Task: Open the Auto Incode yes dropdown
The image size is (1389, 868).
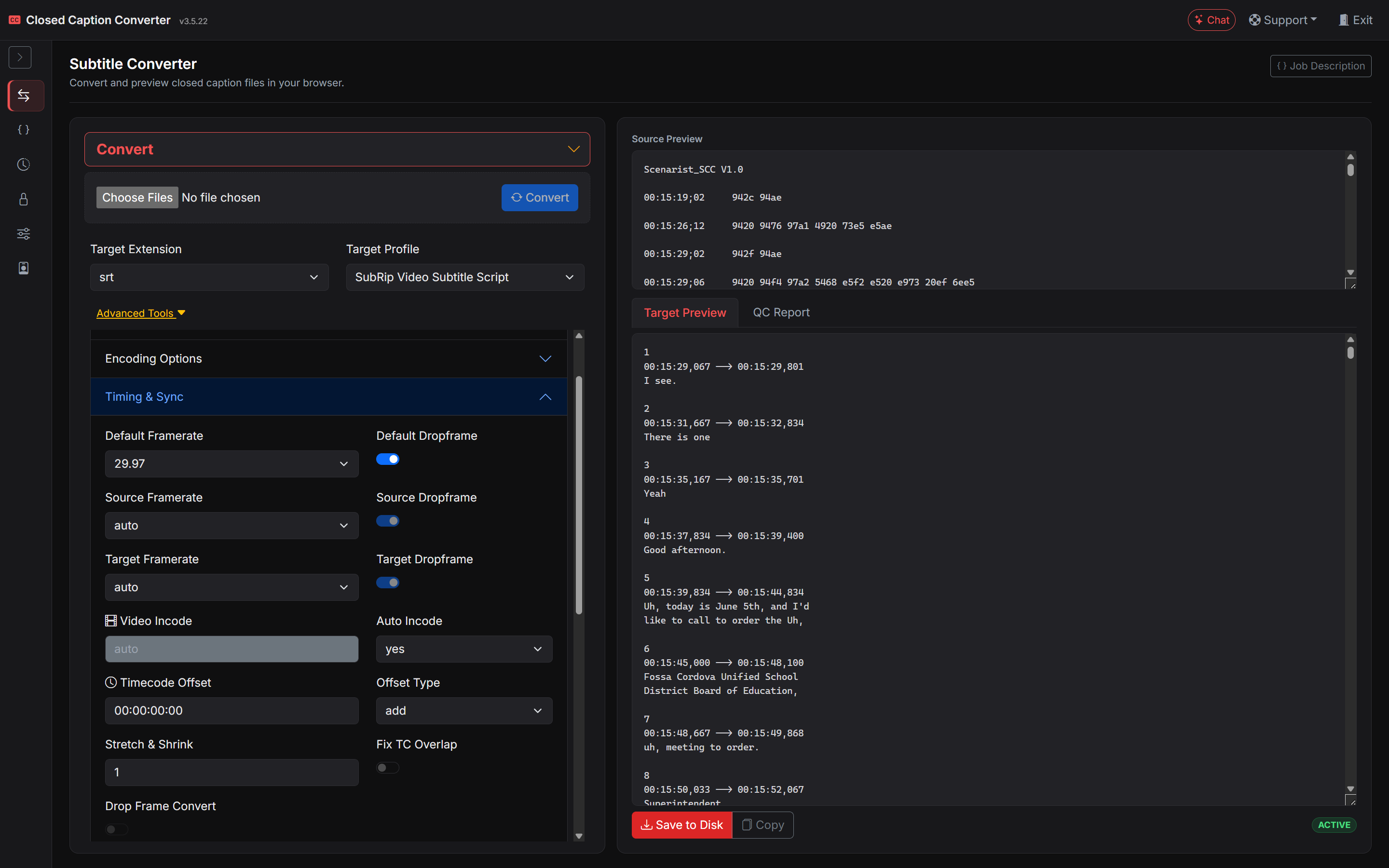Action: coord(464,649)
